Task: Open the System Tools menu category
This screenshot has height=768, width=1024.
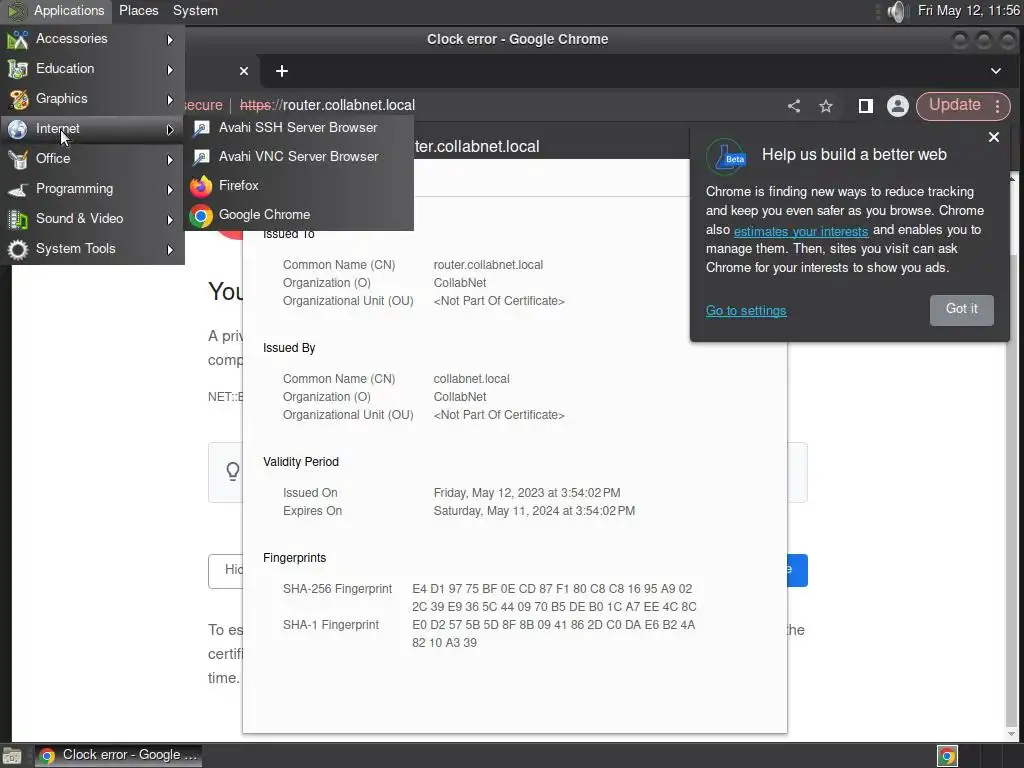Action: pos(92,249)
